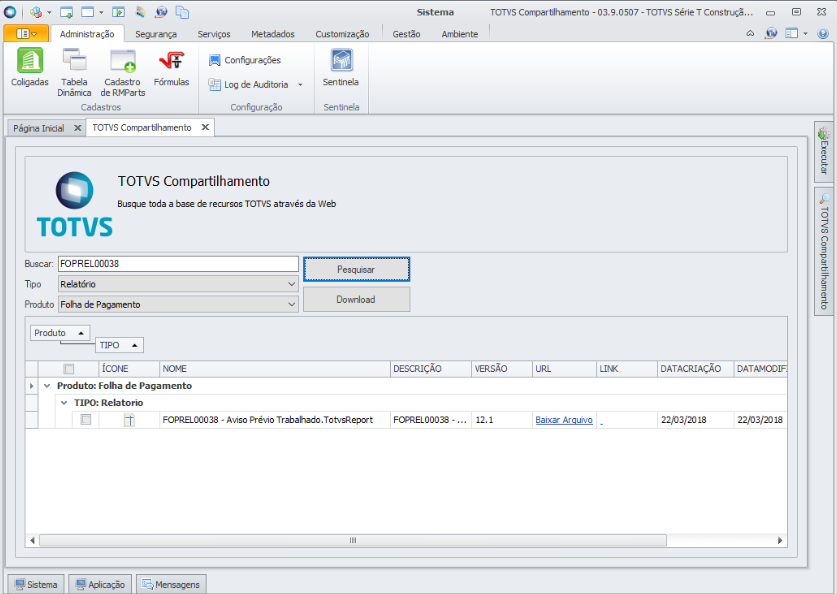Collapse the Produto: Folha de Pagamento group
This screenshot has width=837, height=594.
point(47,386)
